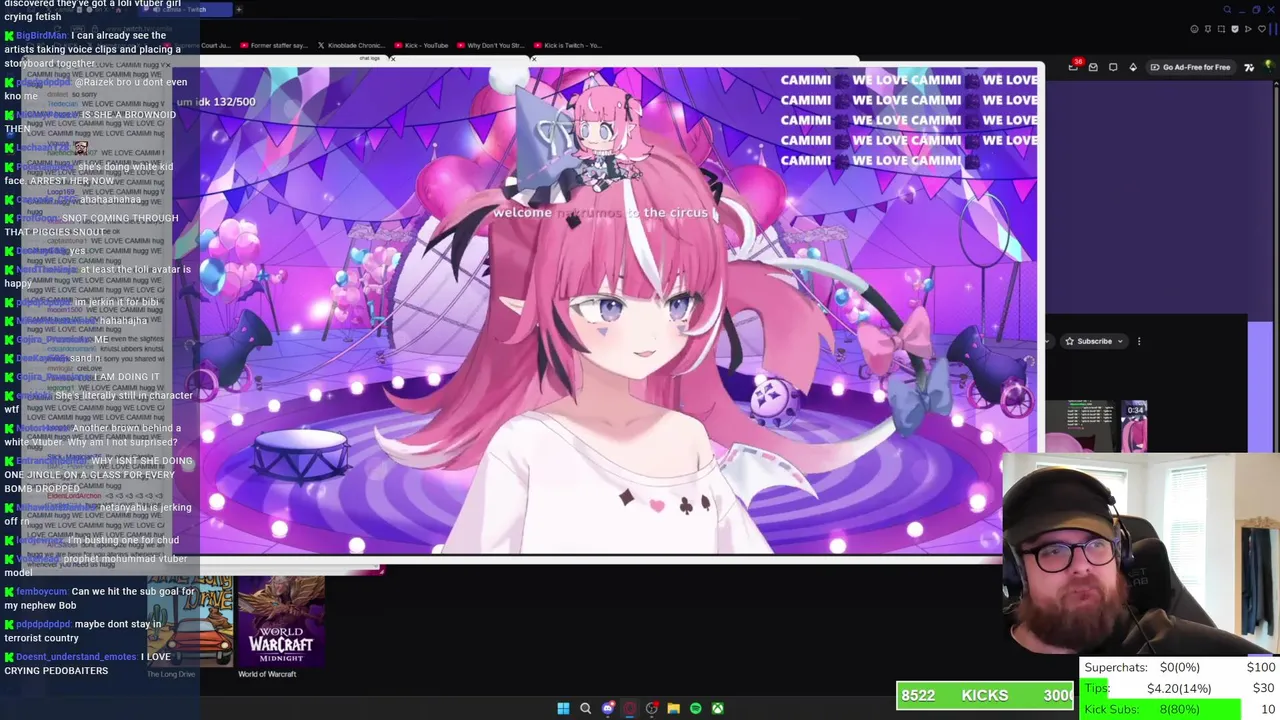The width and height of the screenshot is (1280, 720).
Task: Click the Superchats $0(0%) goal row
Action: coord(1179,667)
